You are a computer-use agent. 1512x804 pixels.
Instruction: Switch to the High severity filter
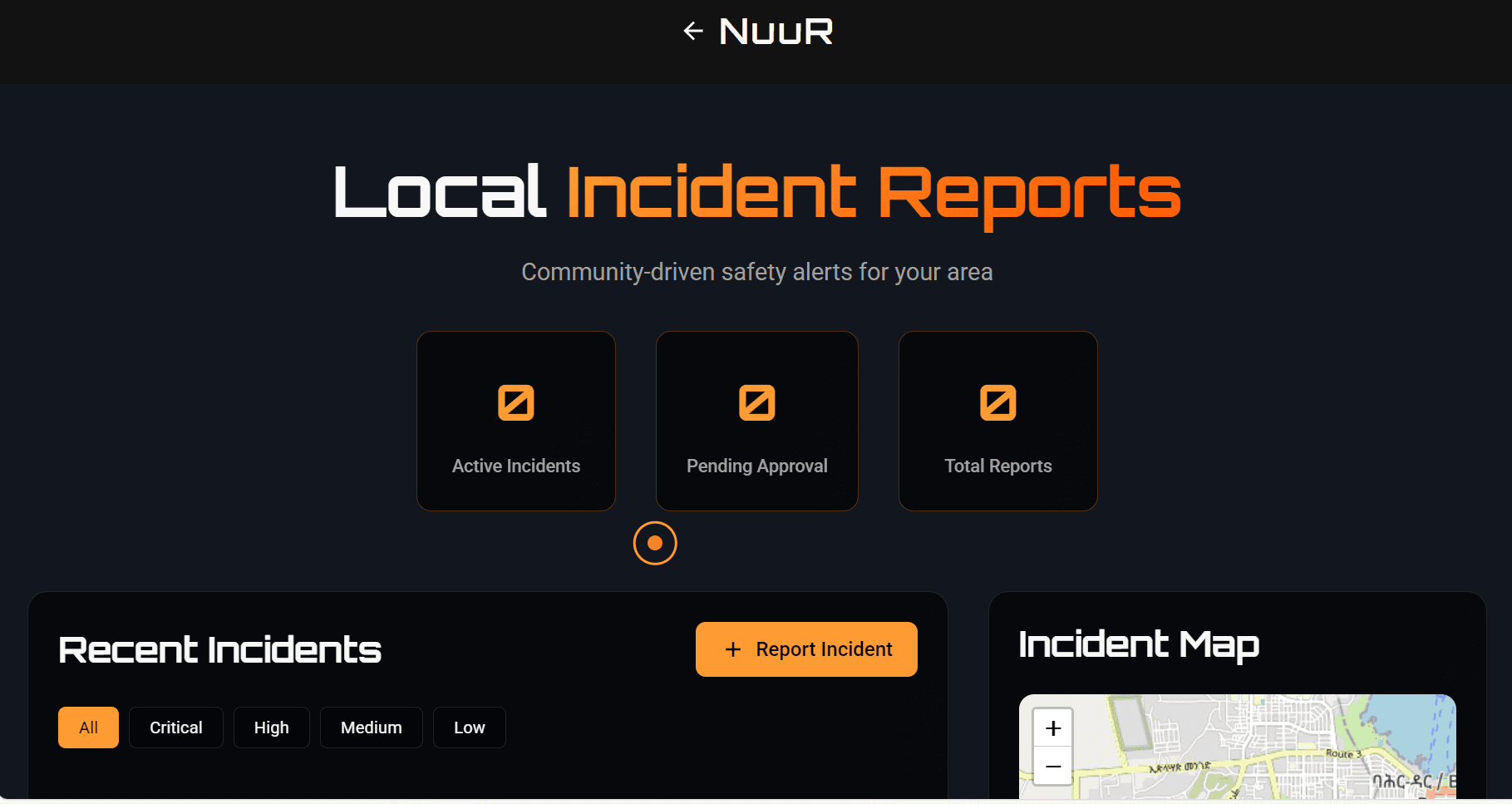(x=271, y=727)
